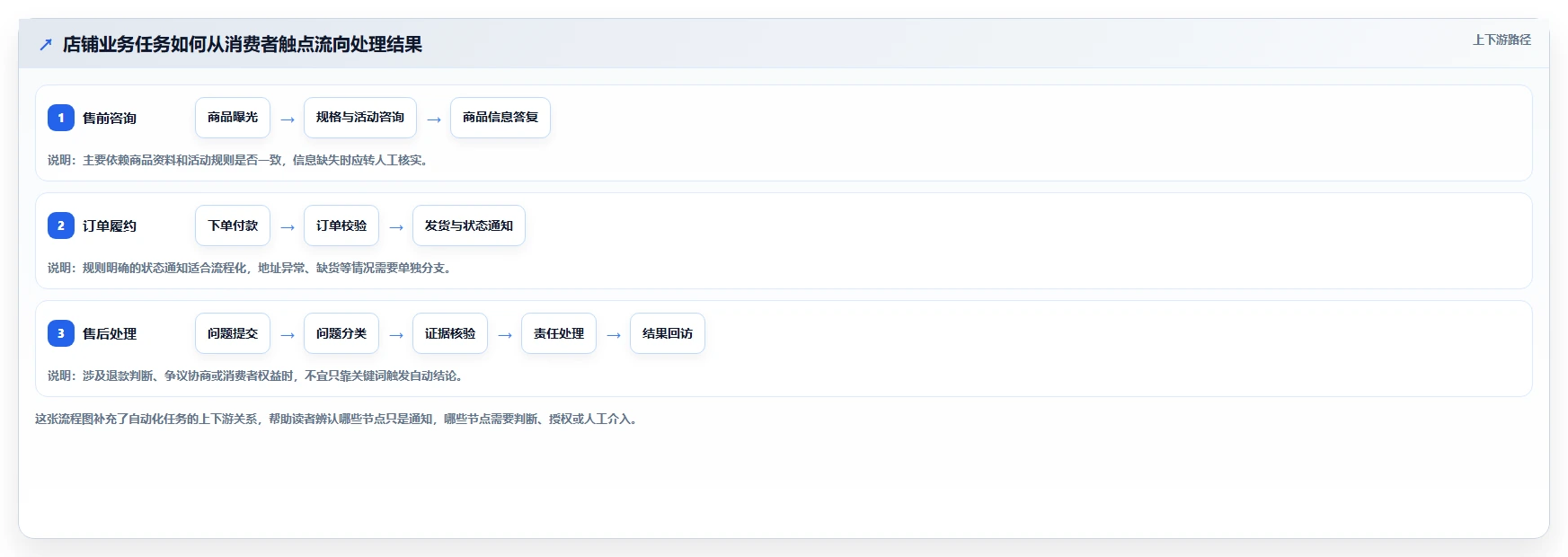Viewport: 1568px width, 557px height.
Task: Click the step 2 number badge
Action: (x=61, y=225)
